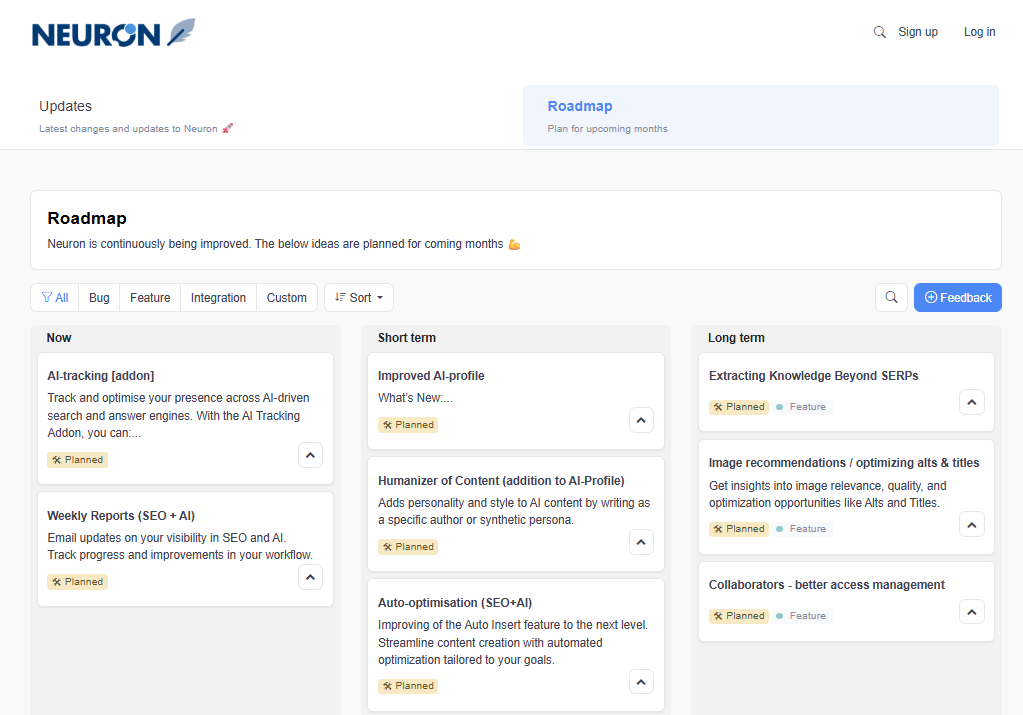Open Weekly Reports (SEO + AI) title

[121, 515]
